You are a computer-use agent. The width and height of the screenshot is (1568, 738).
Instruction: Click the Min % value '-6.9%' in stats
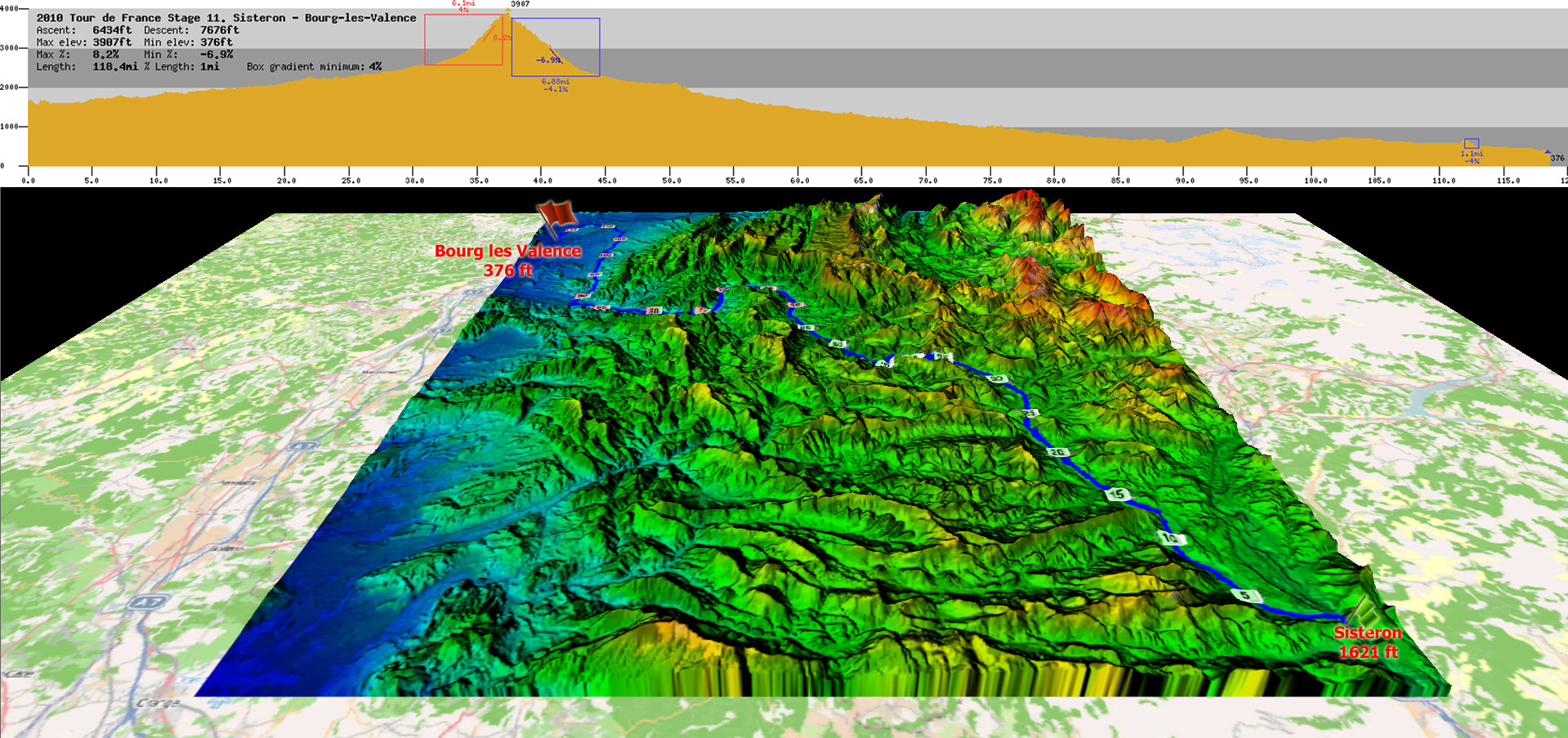217,54
